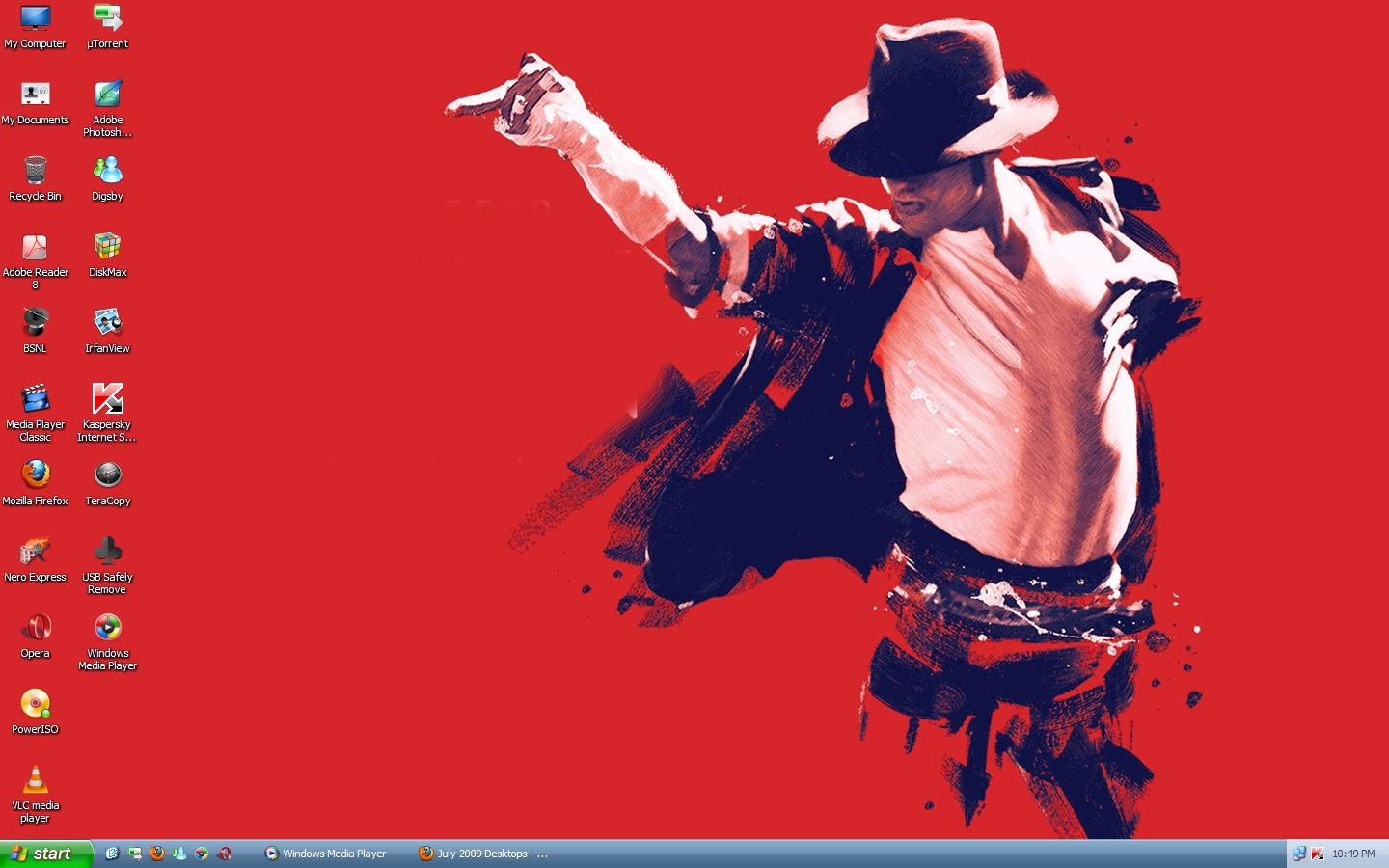Select the Mozilla Firefox desktop icon

[35, 484]
